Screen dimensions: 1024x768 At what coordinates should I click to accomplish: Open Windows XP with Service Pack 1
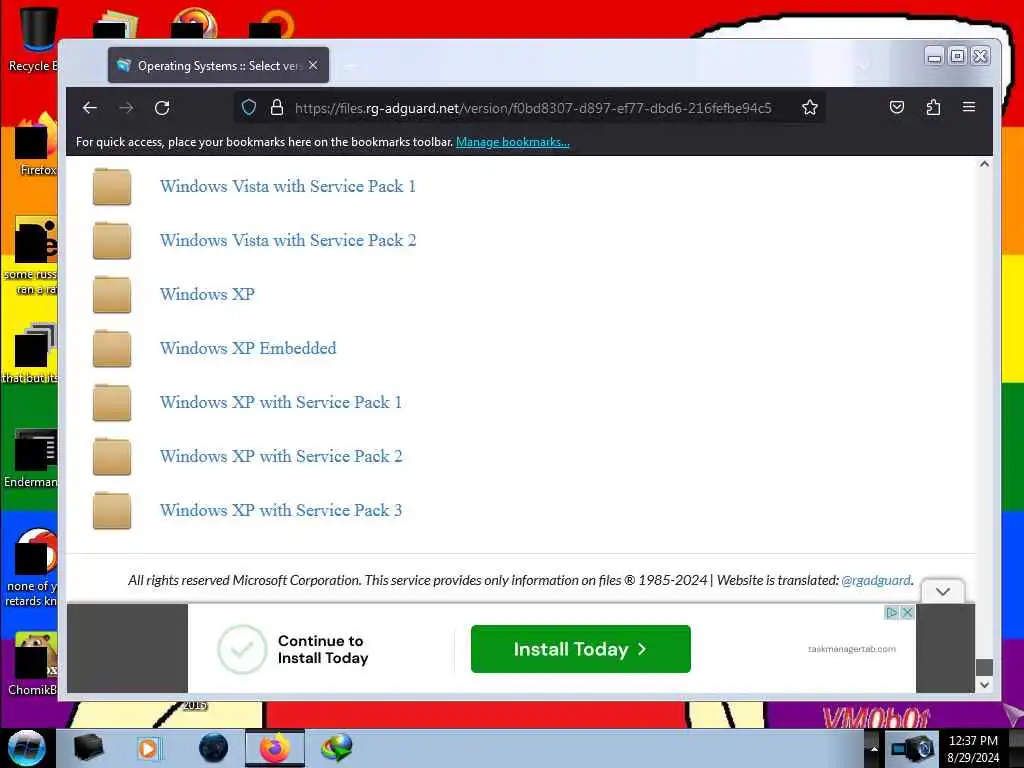click(281, 402)
